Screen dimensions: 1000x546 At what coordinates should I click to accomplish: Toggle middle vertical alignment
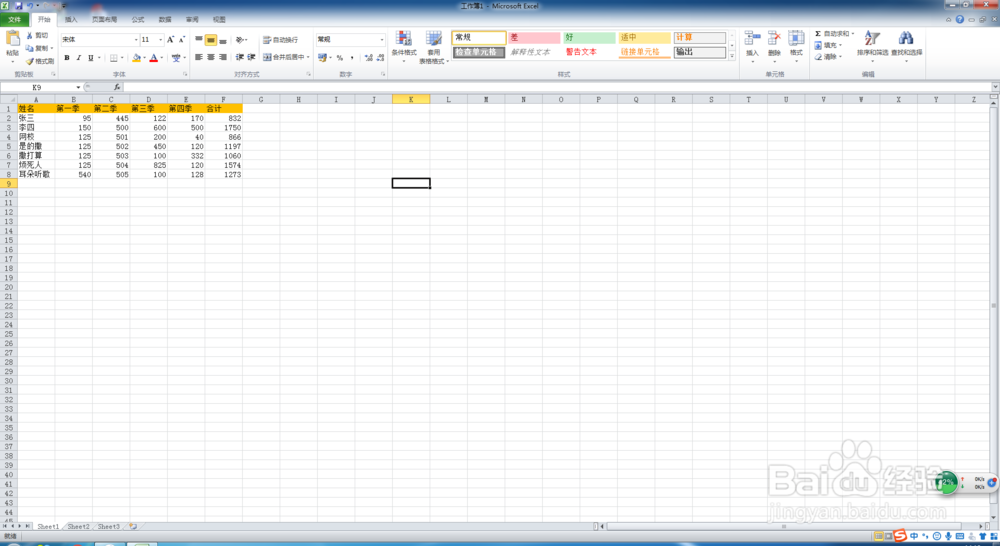click(210, 40)
